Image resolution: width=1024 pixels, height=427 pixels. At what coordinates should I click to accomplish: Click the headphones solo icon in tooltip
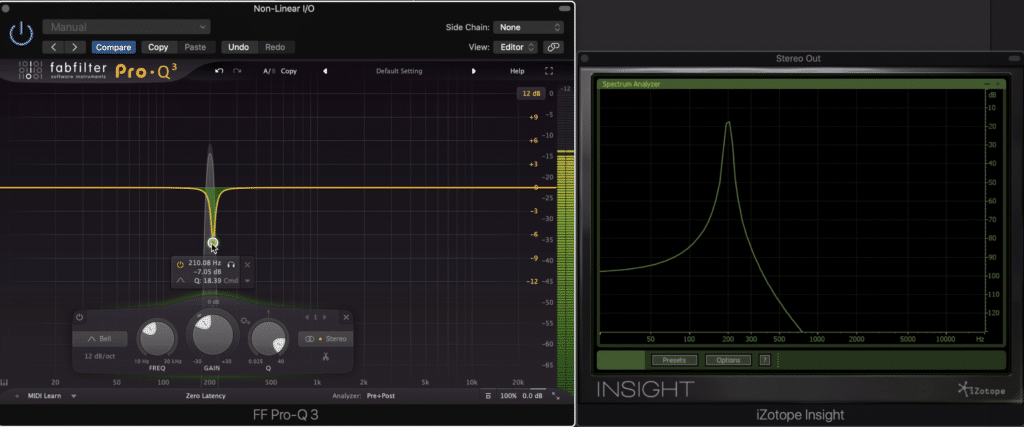[x=231, y=264]
